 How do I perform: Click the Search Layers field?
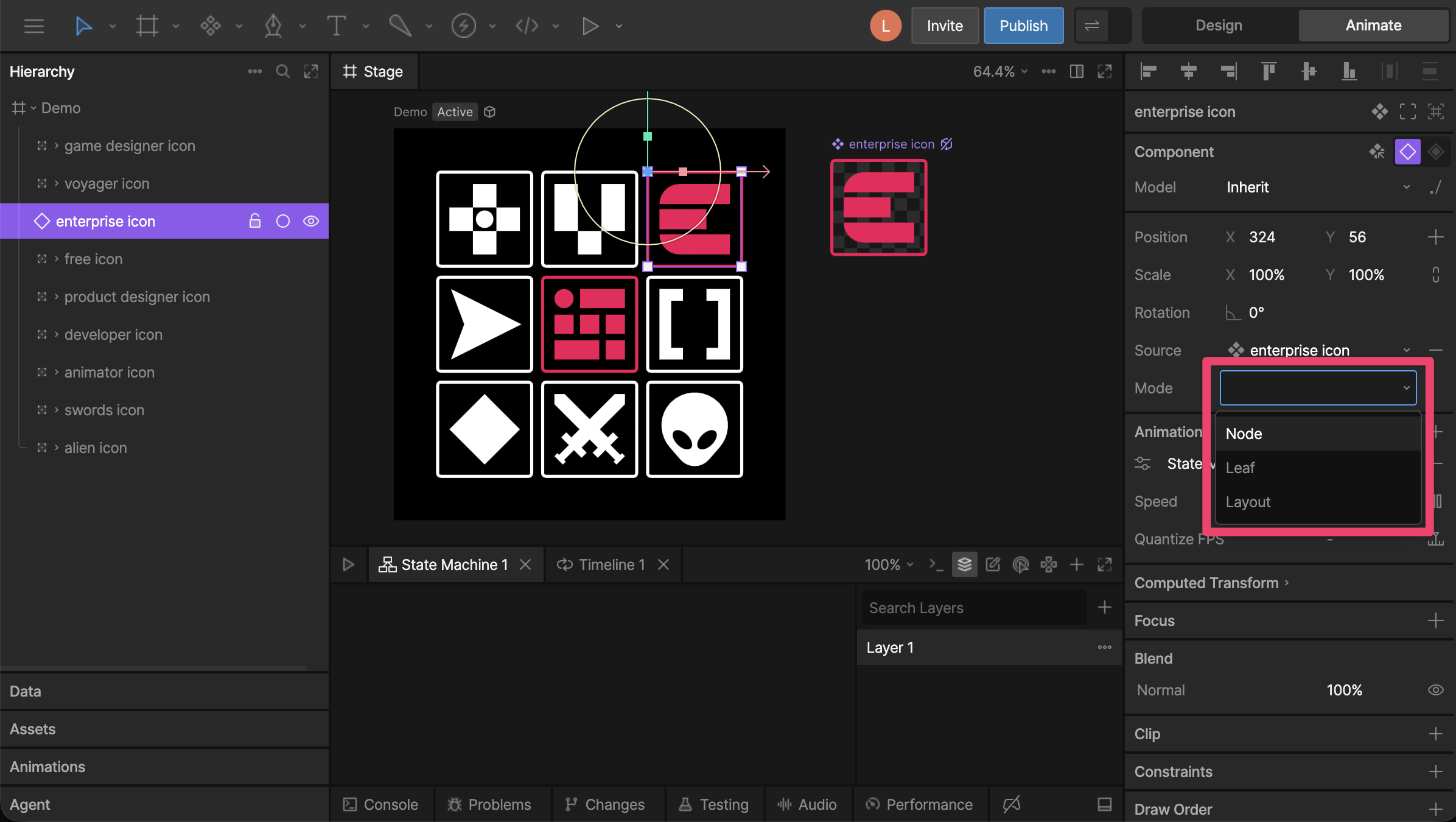click(x=974, y=608)
